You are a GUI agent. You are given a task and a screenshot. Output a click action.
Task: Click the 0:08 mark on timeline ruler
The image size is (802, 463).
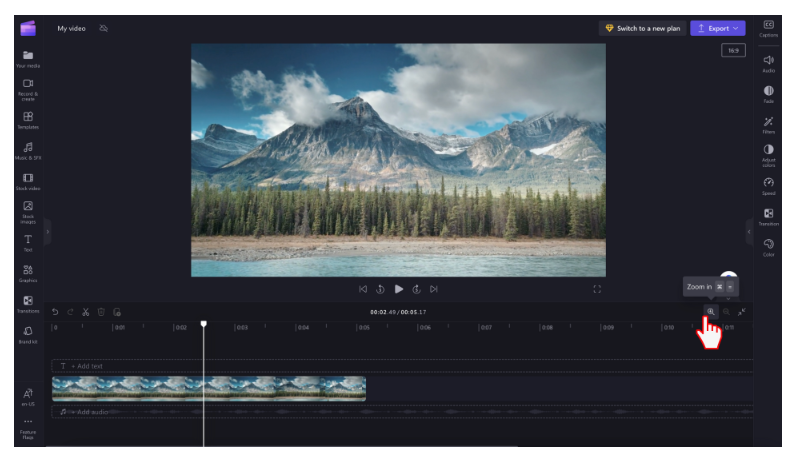point(547,327)
